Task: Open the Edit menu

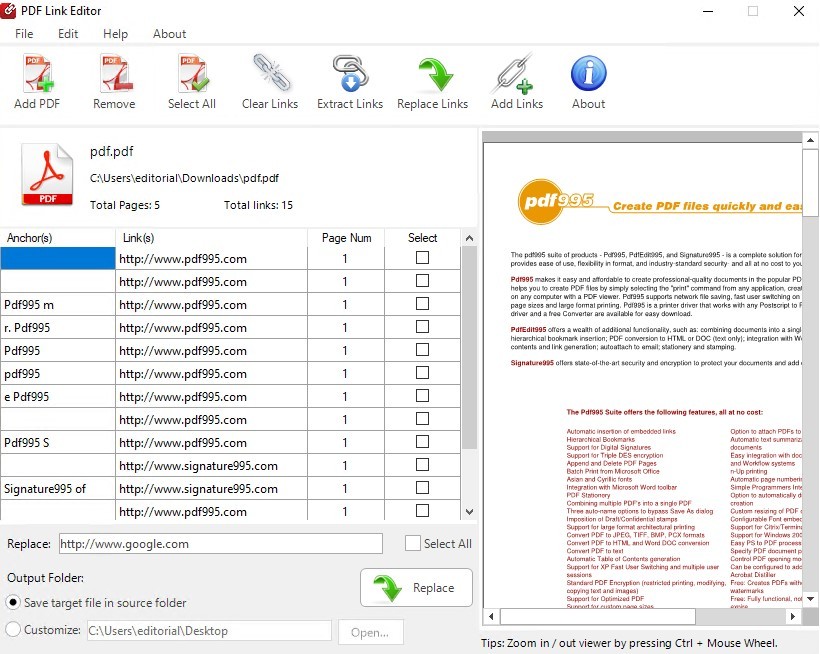Action: pyautogui.click(x=68, y=34)
